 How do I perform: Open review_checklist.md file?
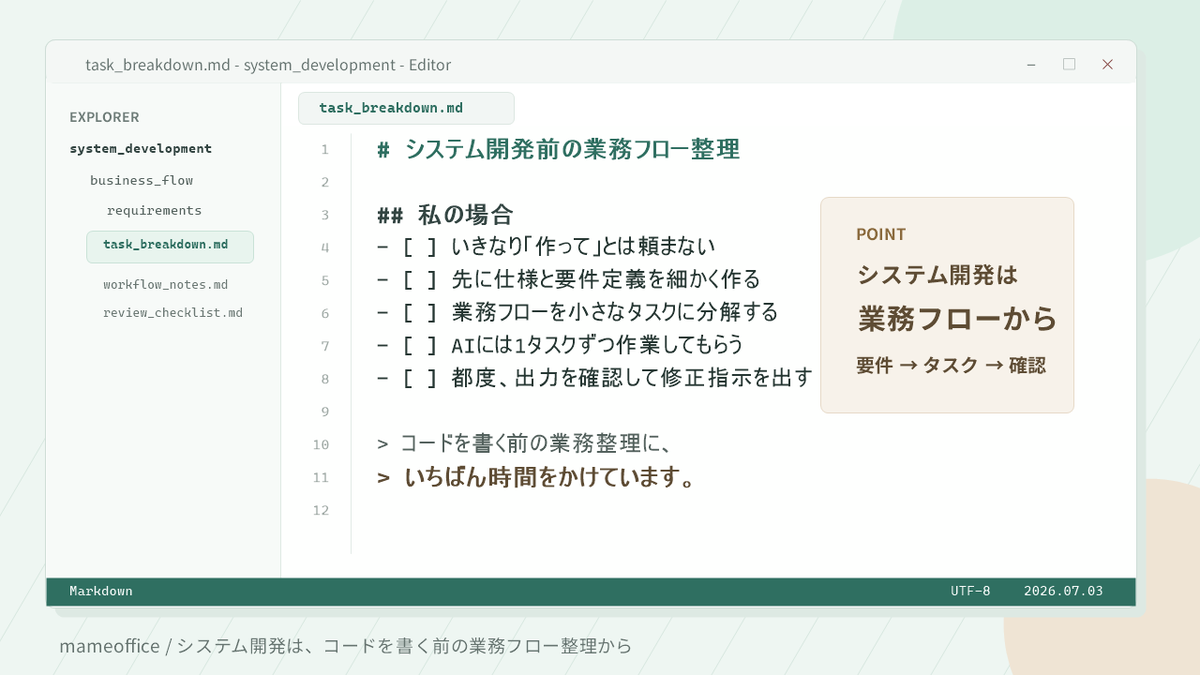coord(173,313)
